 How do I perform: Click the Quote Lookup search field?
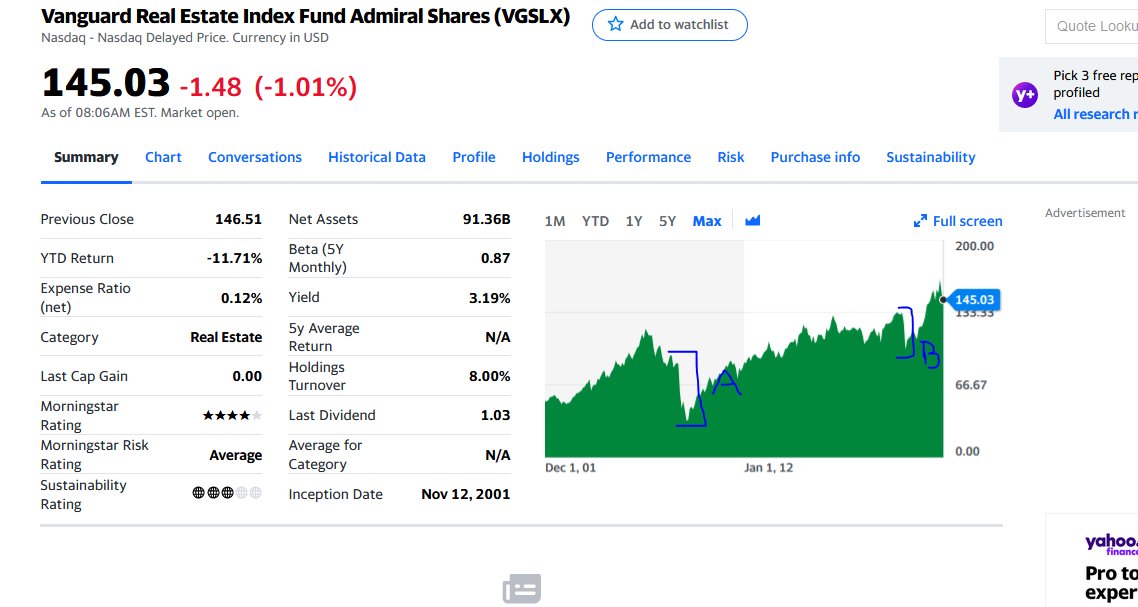tap(1092, 26)
